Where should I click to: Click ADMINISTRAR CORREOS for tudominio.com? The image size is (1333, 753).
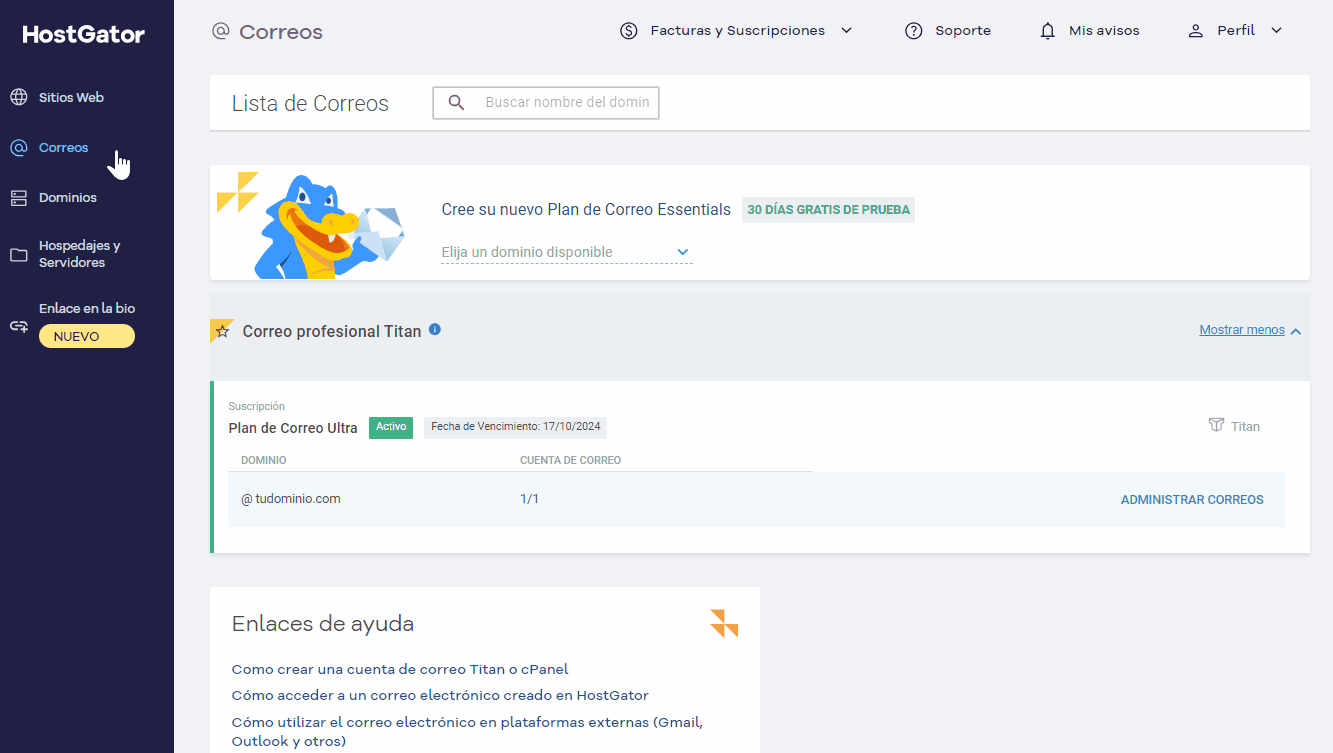(x=1192, y=500)
